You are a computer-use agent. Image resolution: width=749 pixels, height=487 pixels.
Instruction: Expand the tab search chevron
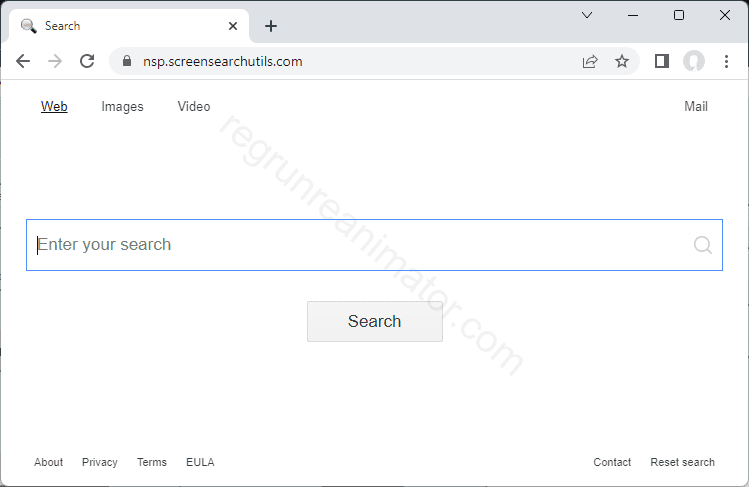[x=587, y=15]
